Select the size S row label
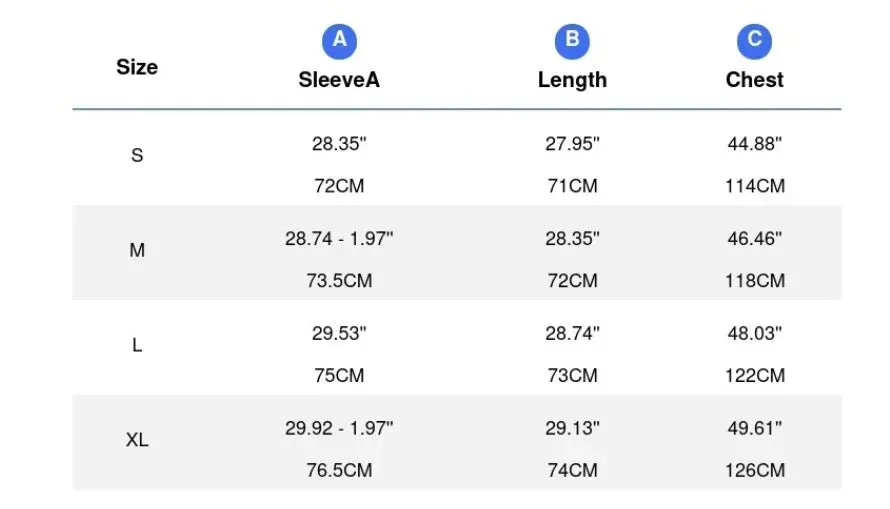 137,155
